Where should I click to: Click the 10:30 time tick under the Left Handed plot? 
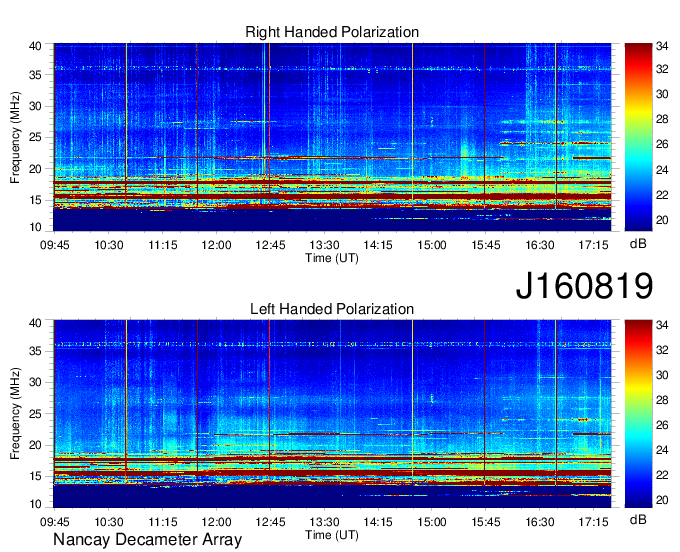tap(109, 522)
